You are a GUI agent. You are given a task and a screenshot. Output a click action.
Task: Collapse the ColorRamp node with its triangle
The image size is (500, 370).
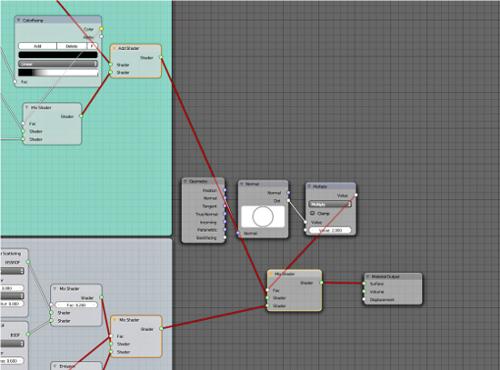tap(19, 20)
